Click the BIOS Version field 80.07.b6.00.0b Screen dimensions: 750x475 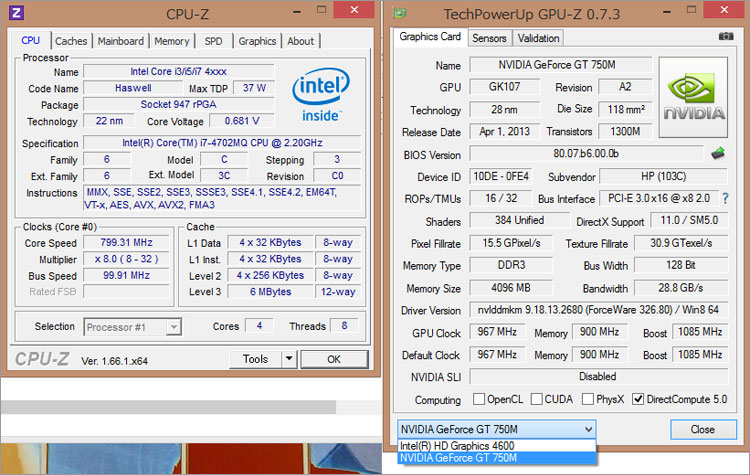click(586, 154)
